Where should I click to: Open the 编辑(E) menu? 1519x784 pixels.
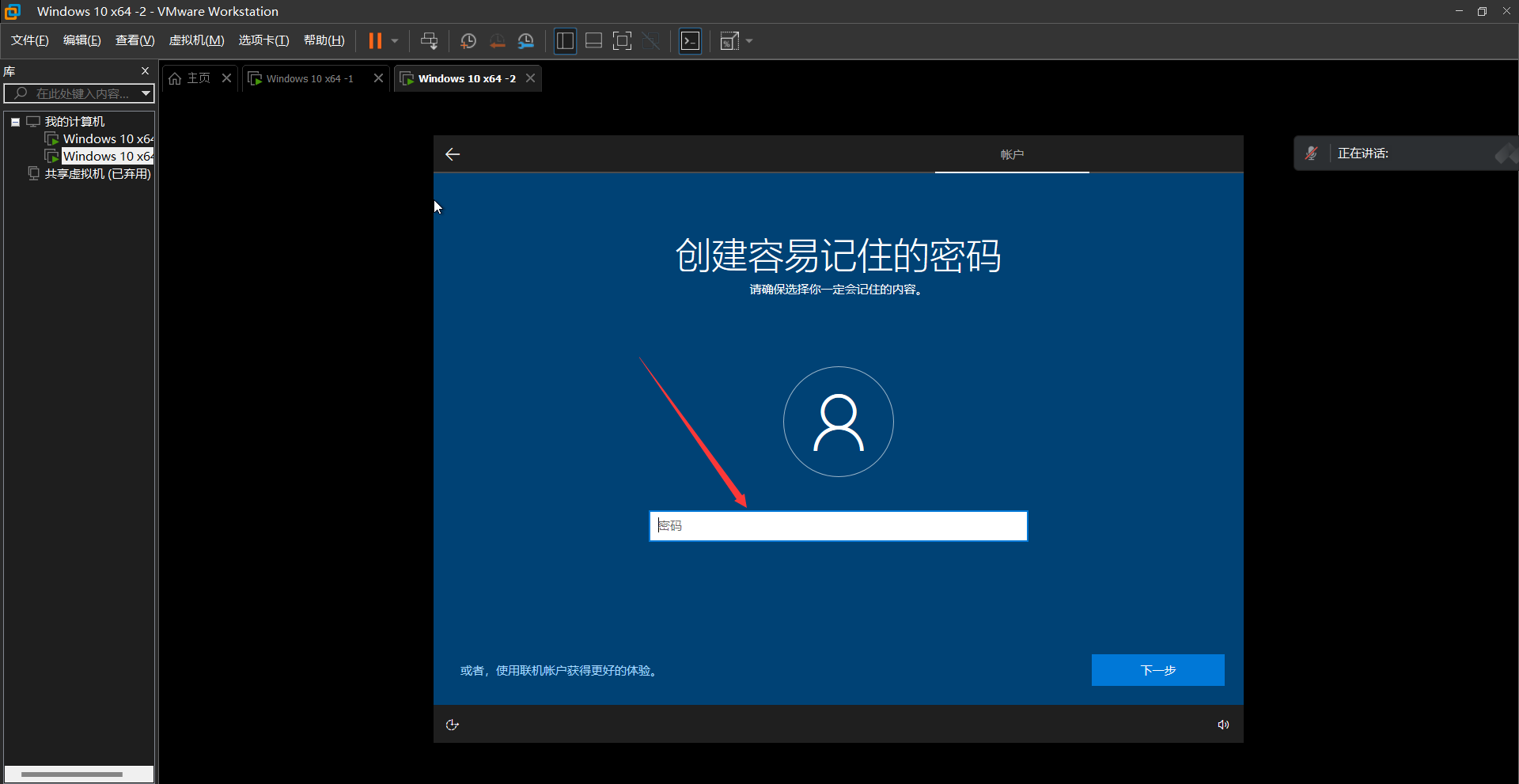[82, 40]
